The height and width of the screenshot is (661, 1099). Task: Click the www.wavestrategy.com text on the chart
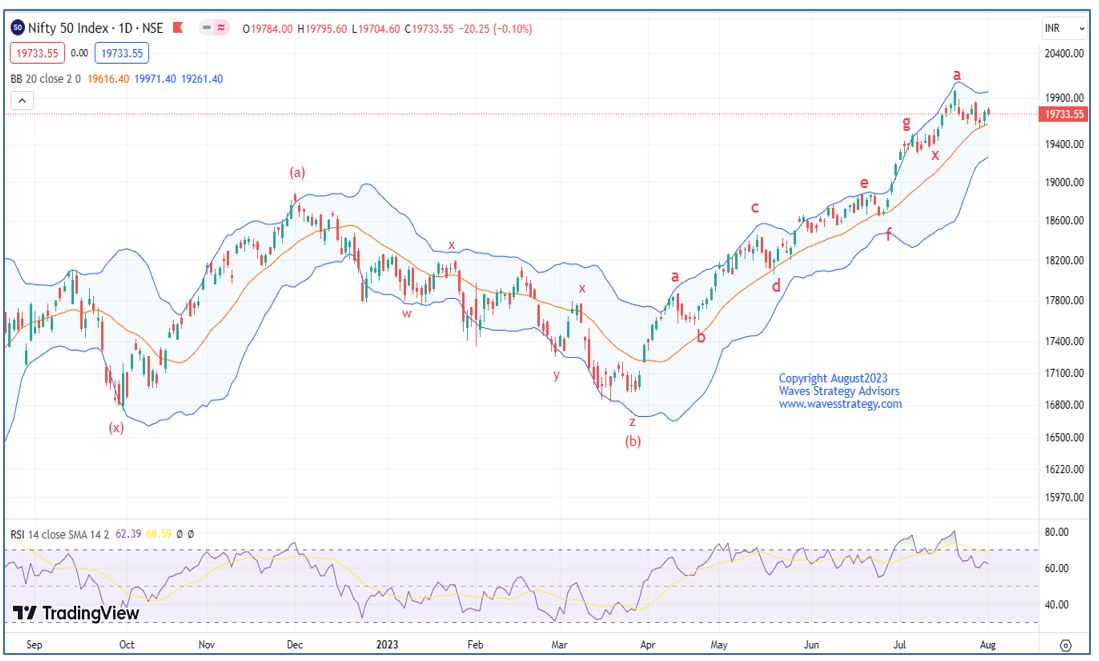840,404
